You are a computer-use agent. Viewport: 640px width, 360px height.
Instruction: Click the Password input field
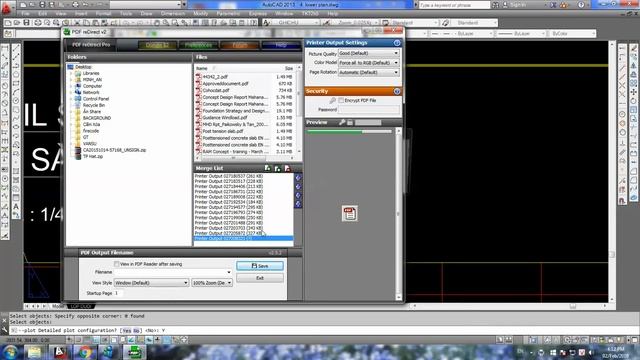[x=369, y=109]
